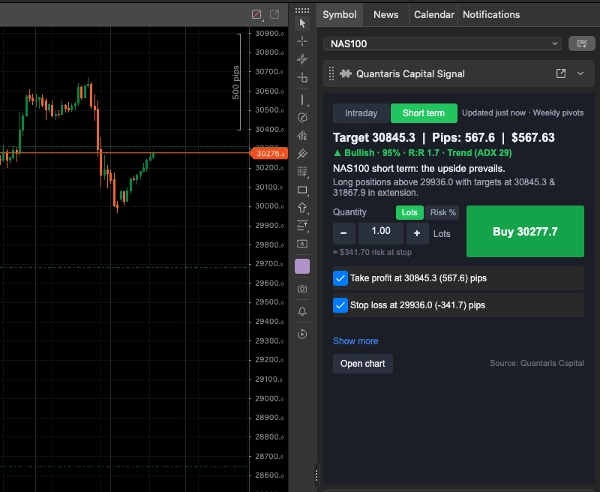Decrease lot quantity with minus button
Viewport: 600px width, 492px height.
pos(344,233)
